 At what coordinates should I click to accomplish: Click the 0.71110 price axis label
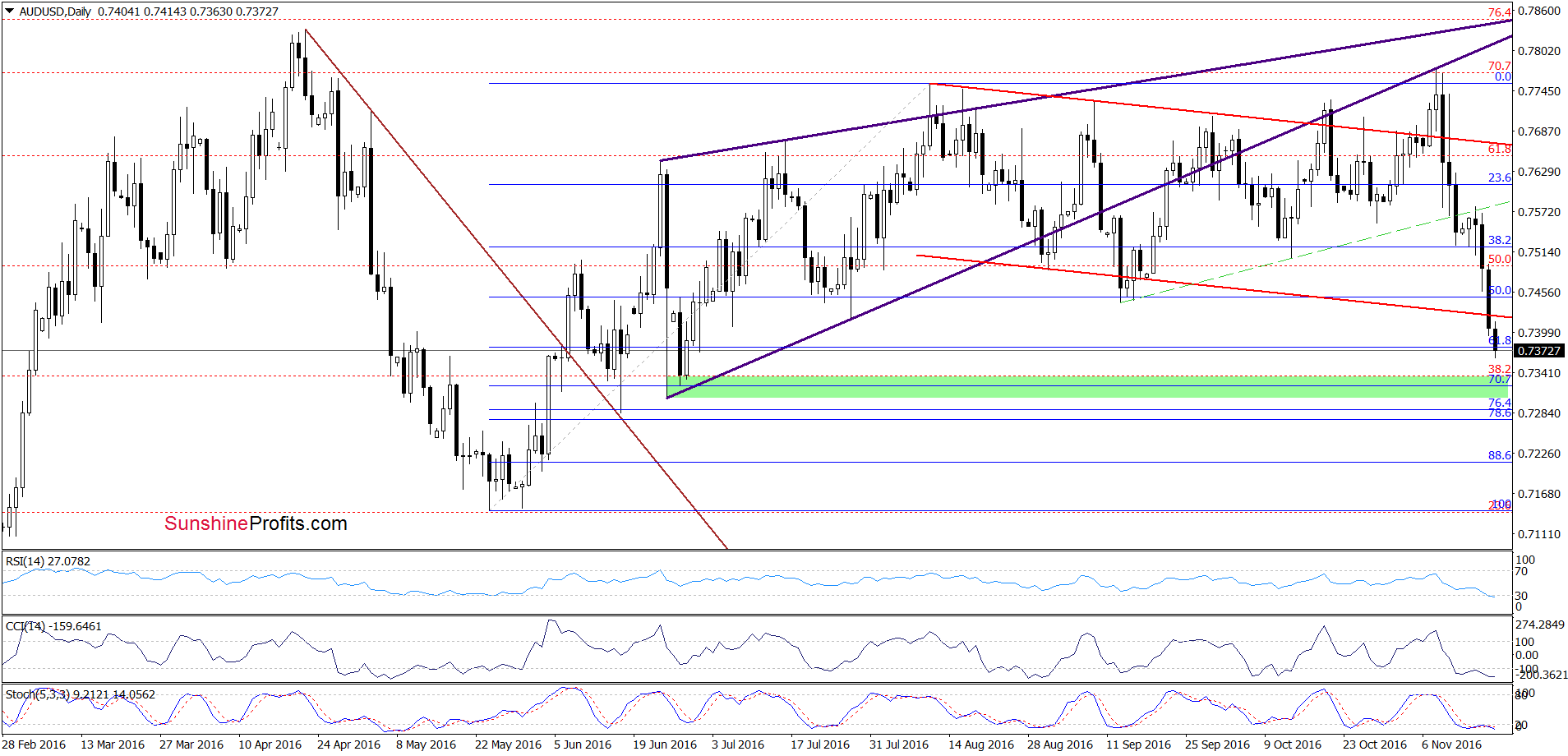tap(1538, 534)
